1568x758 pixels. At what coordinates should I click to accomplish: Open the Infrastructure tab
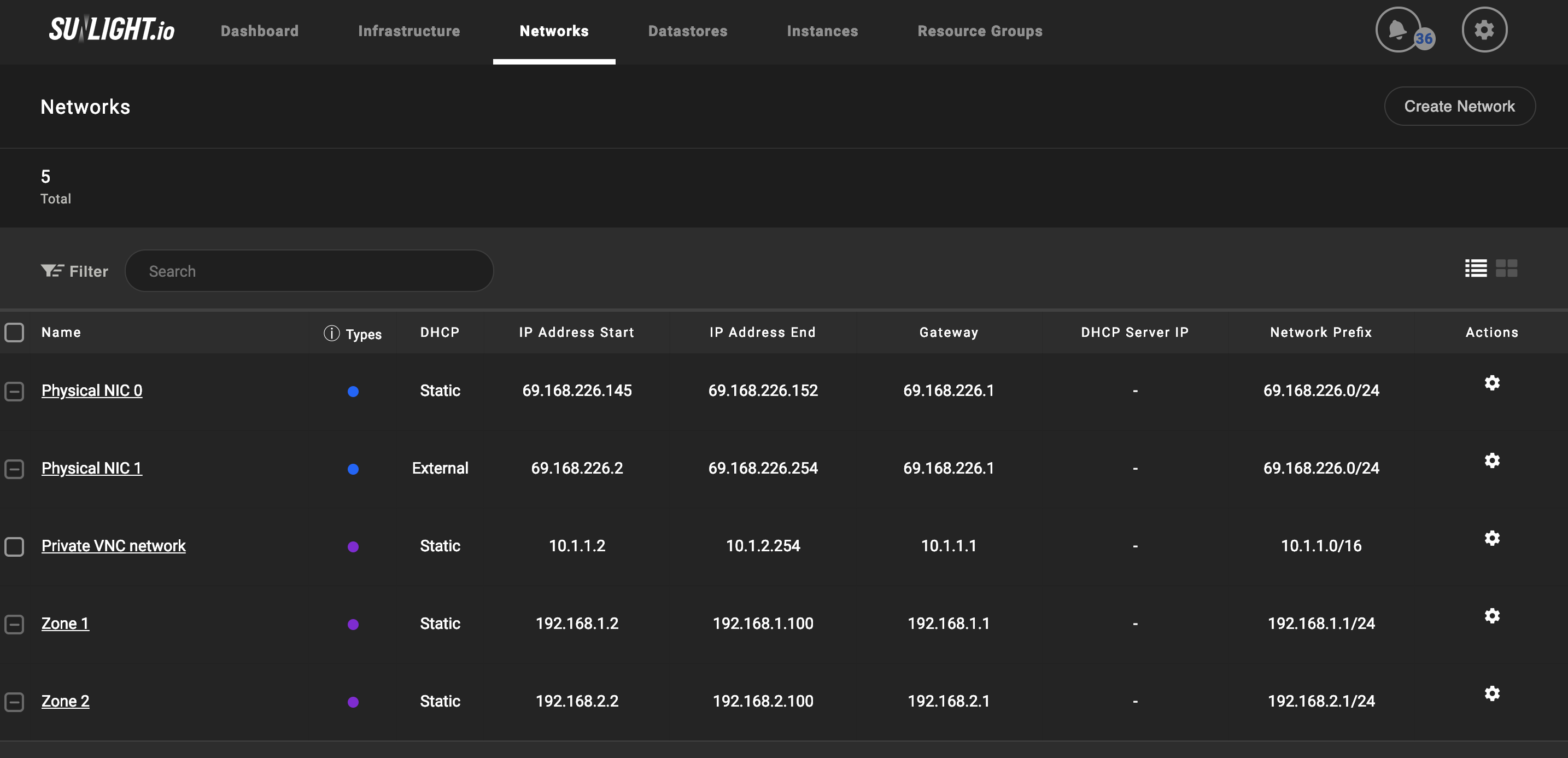(409, 31)
